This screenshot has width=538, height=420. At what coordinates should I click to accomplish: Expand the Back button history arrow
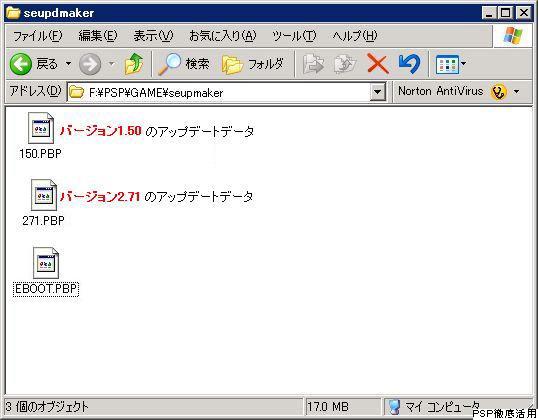tap(69, 64)
